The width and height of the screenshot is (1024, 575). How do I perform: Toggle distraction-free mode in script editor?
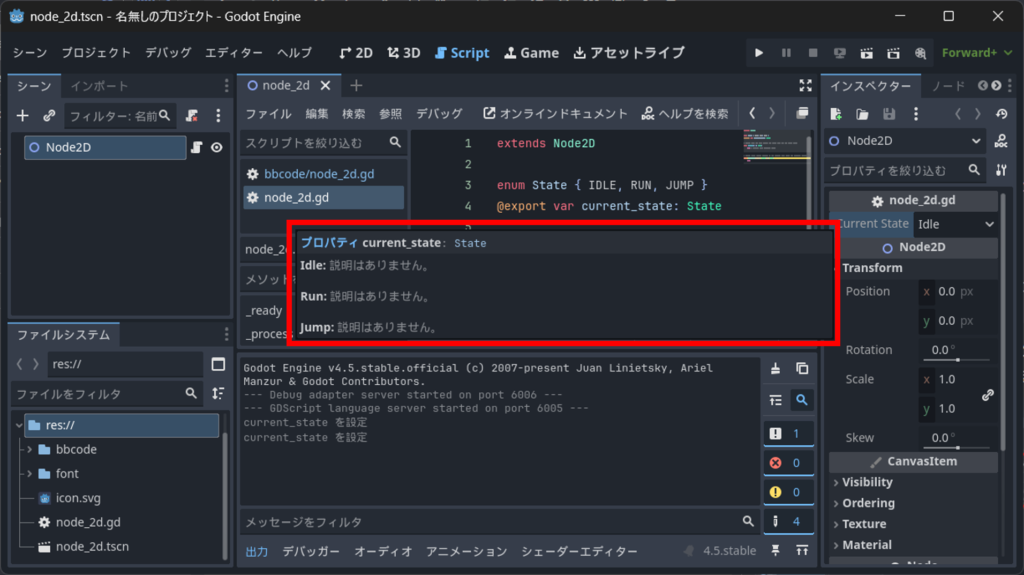pos(806,86)
